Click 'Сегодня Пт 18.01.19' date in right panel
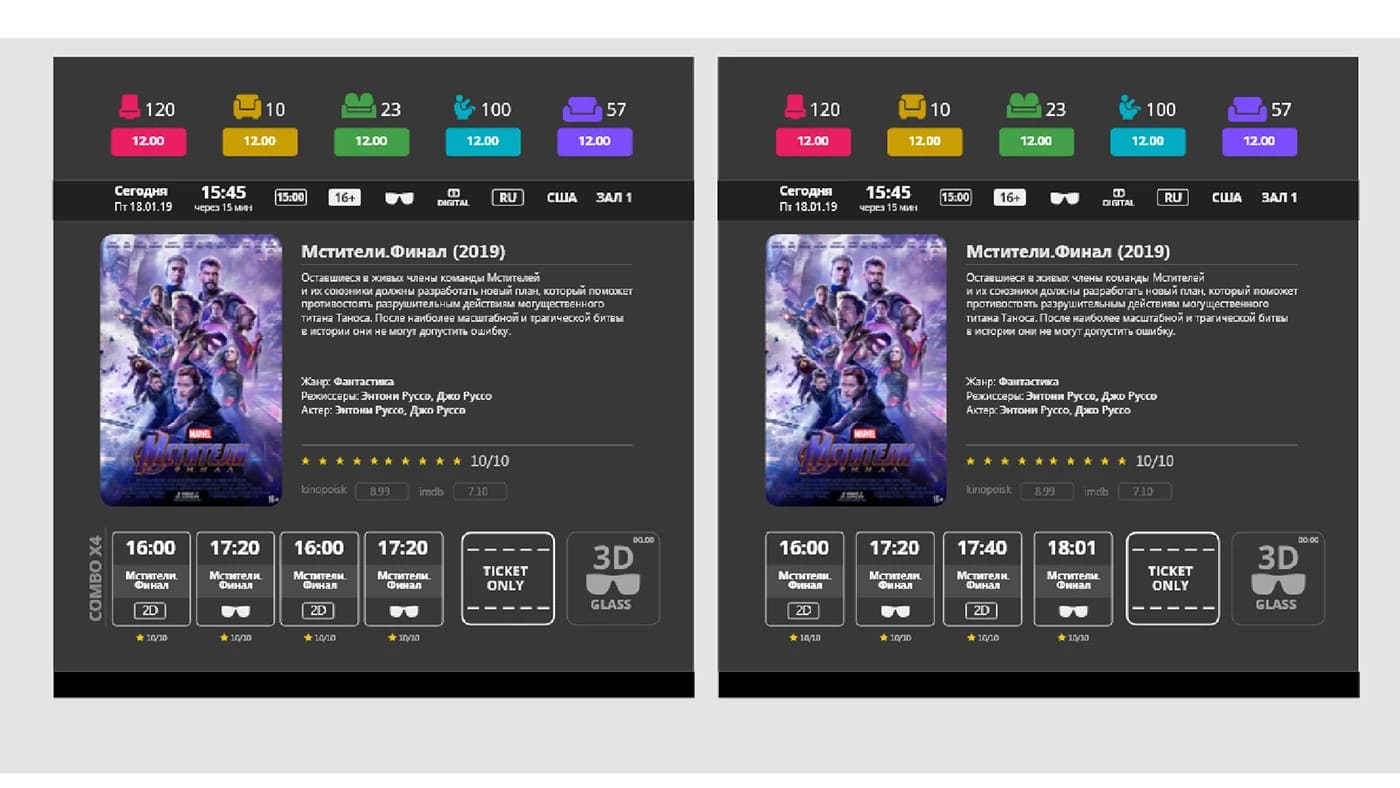 [807, 198]
